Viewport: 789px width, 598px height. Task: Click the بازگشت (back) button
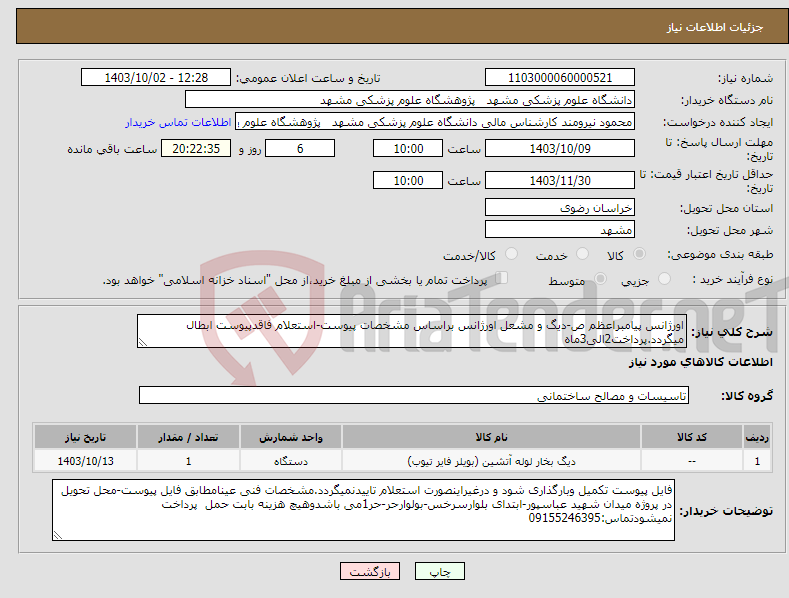point(370,571)
